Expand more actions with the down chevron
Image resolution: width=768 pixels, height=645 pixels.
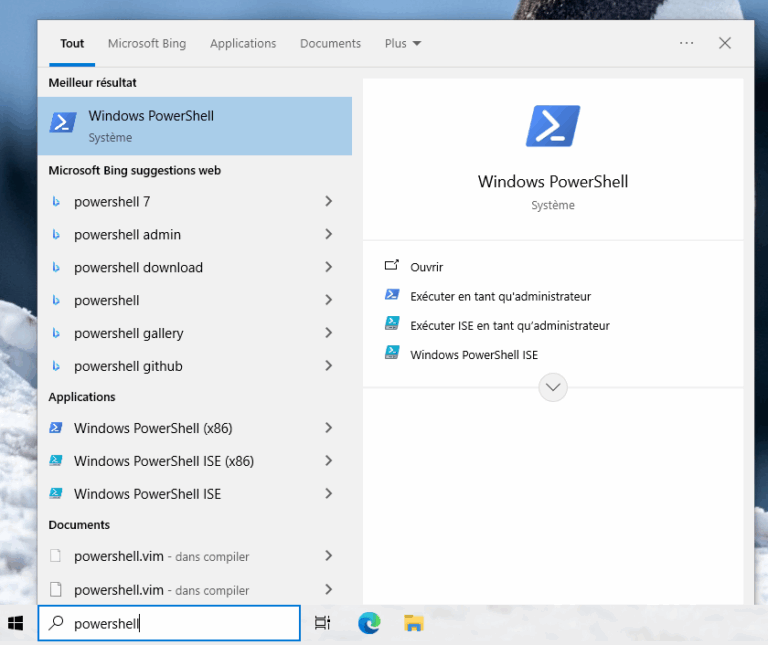[x=553, y=387]
